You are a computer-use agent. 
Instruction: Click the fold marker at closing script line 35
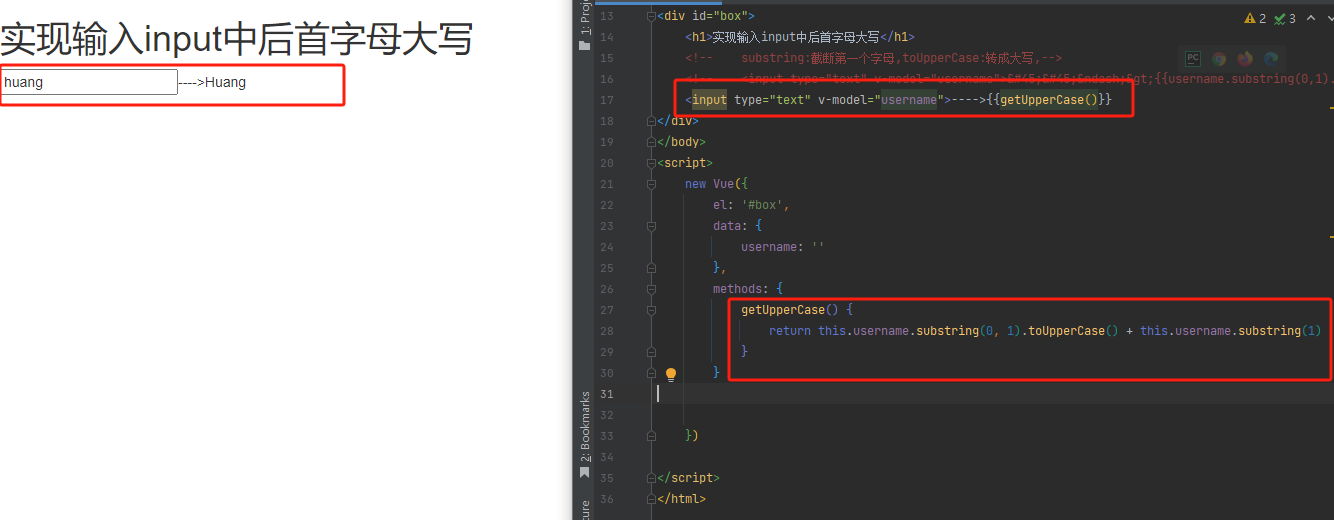click(652, 478)
